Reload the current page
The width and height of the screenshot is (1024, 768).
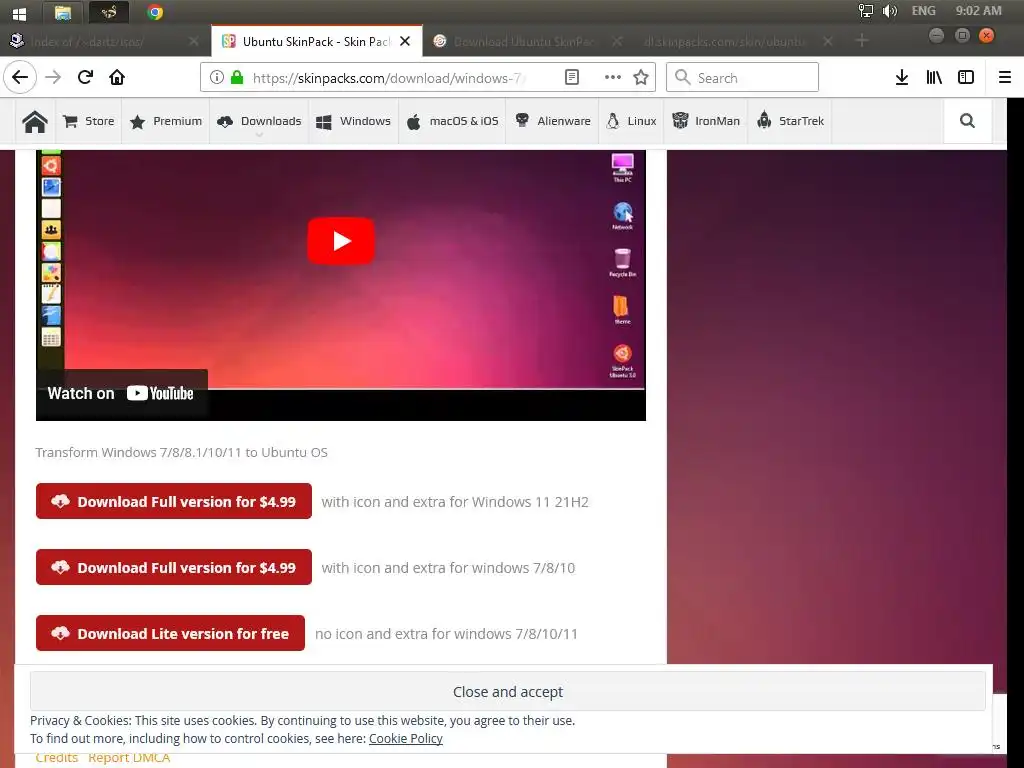pos(85,77)
